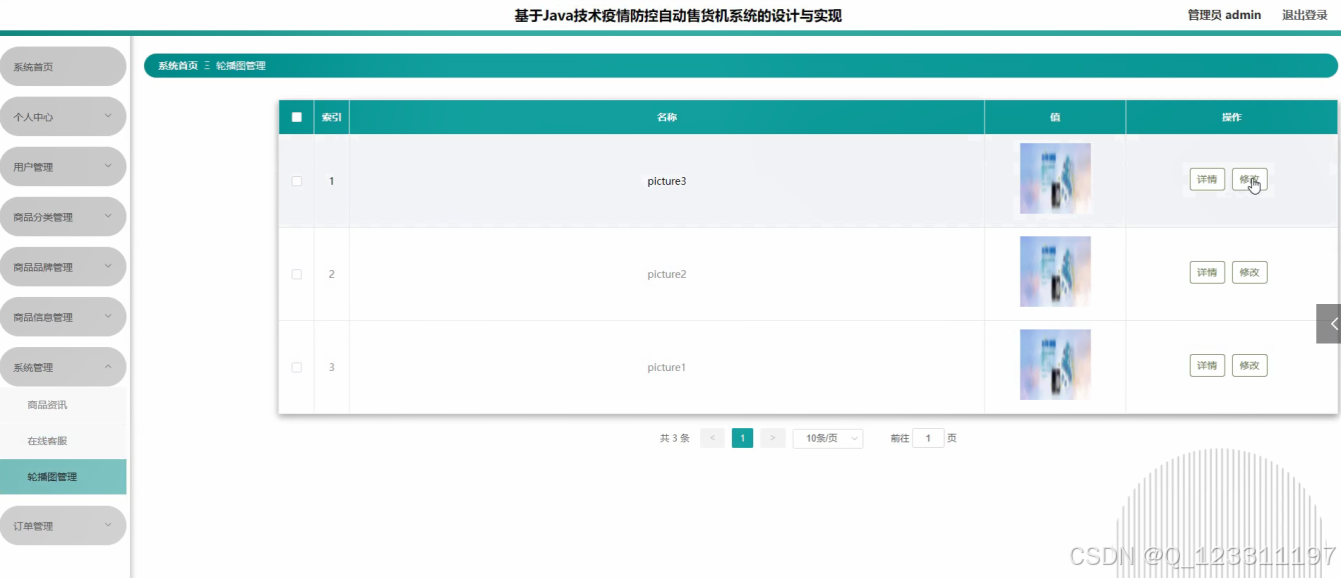Click the picture3 name cell
This screenshot has width=1341, height=578.
(667, 181)
